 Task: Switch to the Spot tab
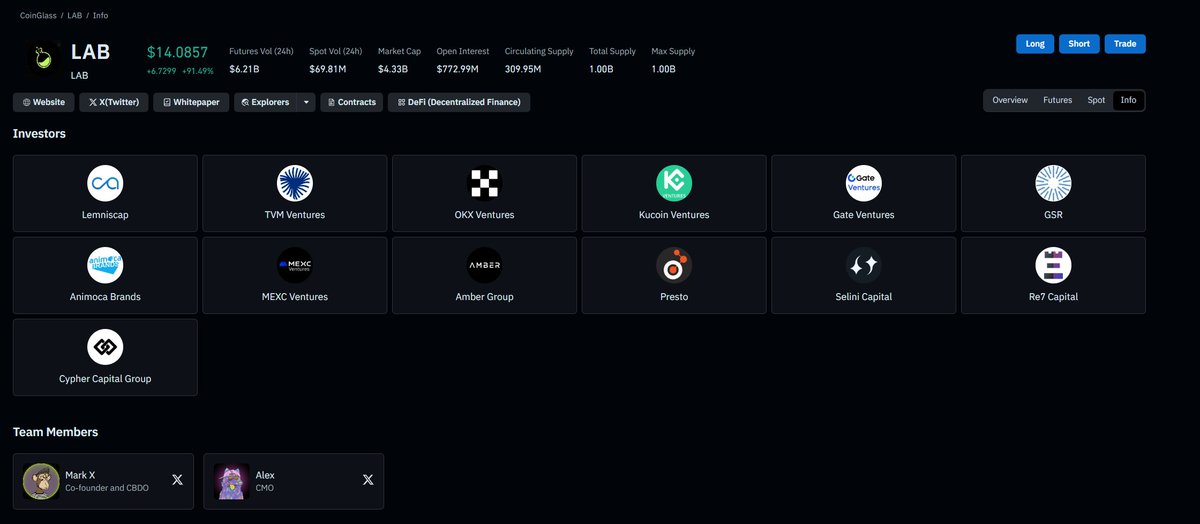(x=1097, y=100)
